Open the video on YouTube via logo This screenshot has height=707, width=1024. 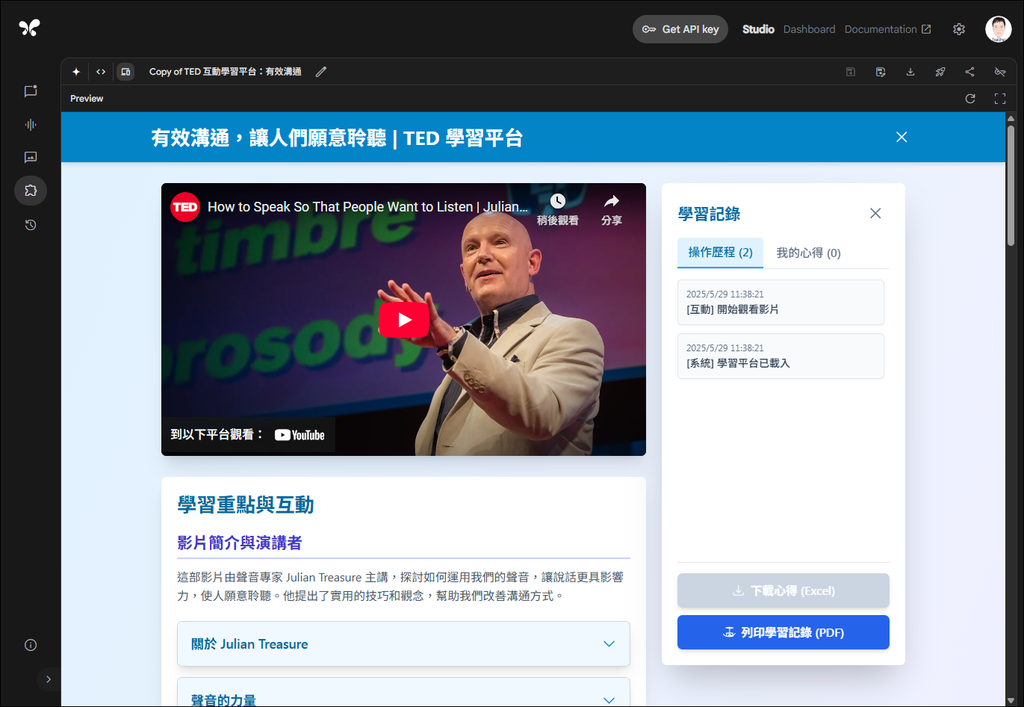(300, 435)
